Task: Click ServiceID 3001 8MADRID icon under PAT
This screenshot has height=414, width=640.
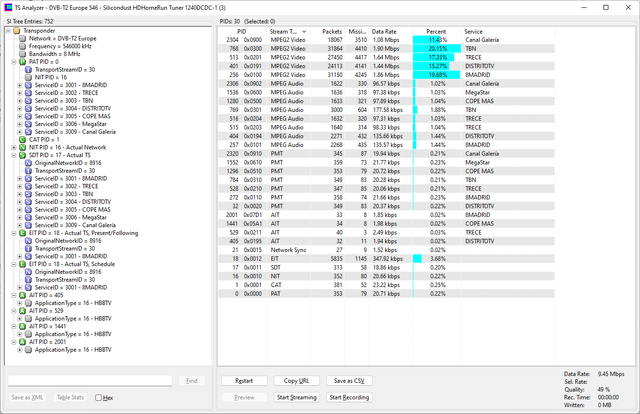Action: coord(28,85)
